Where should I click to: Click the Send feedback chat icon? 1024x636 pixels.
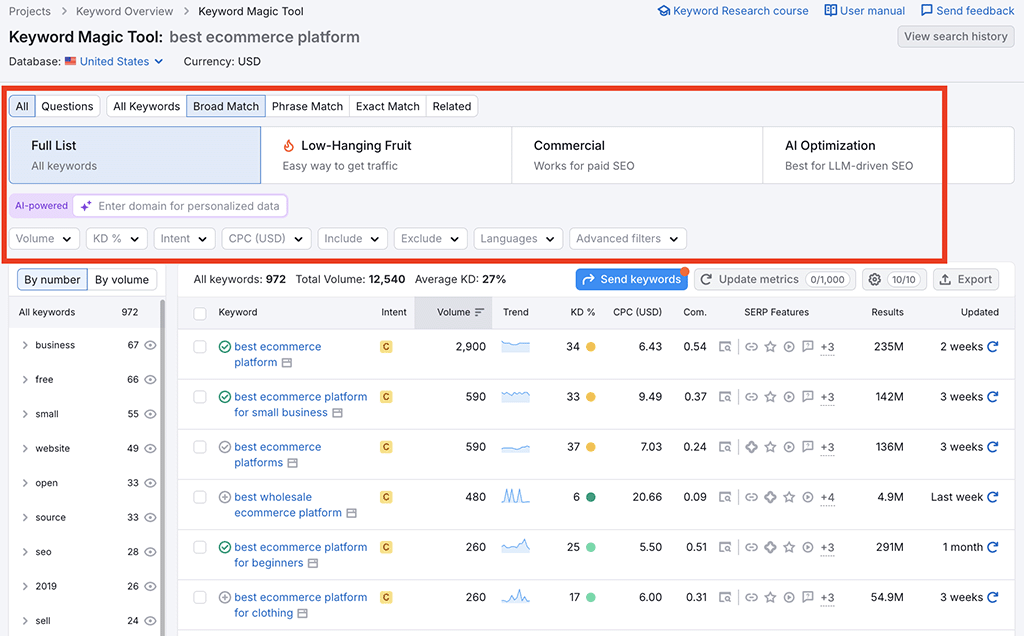click(x=927, y=10)
